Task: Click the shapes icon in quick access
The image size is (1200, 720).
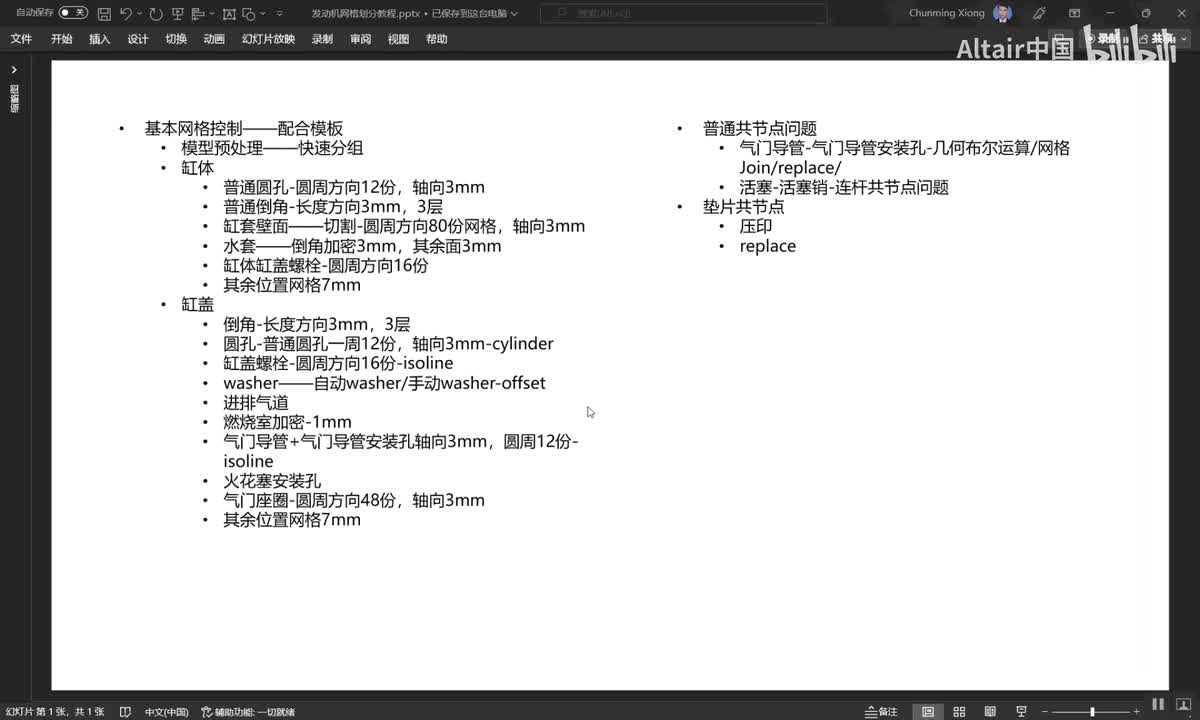Action: point(250,13)
